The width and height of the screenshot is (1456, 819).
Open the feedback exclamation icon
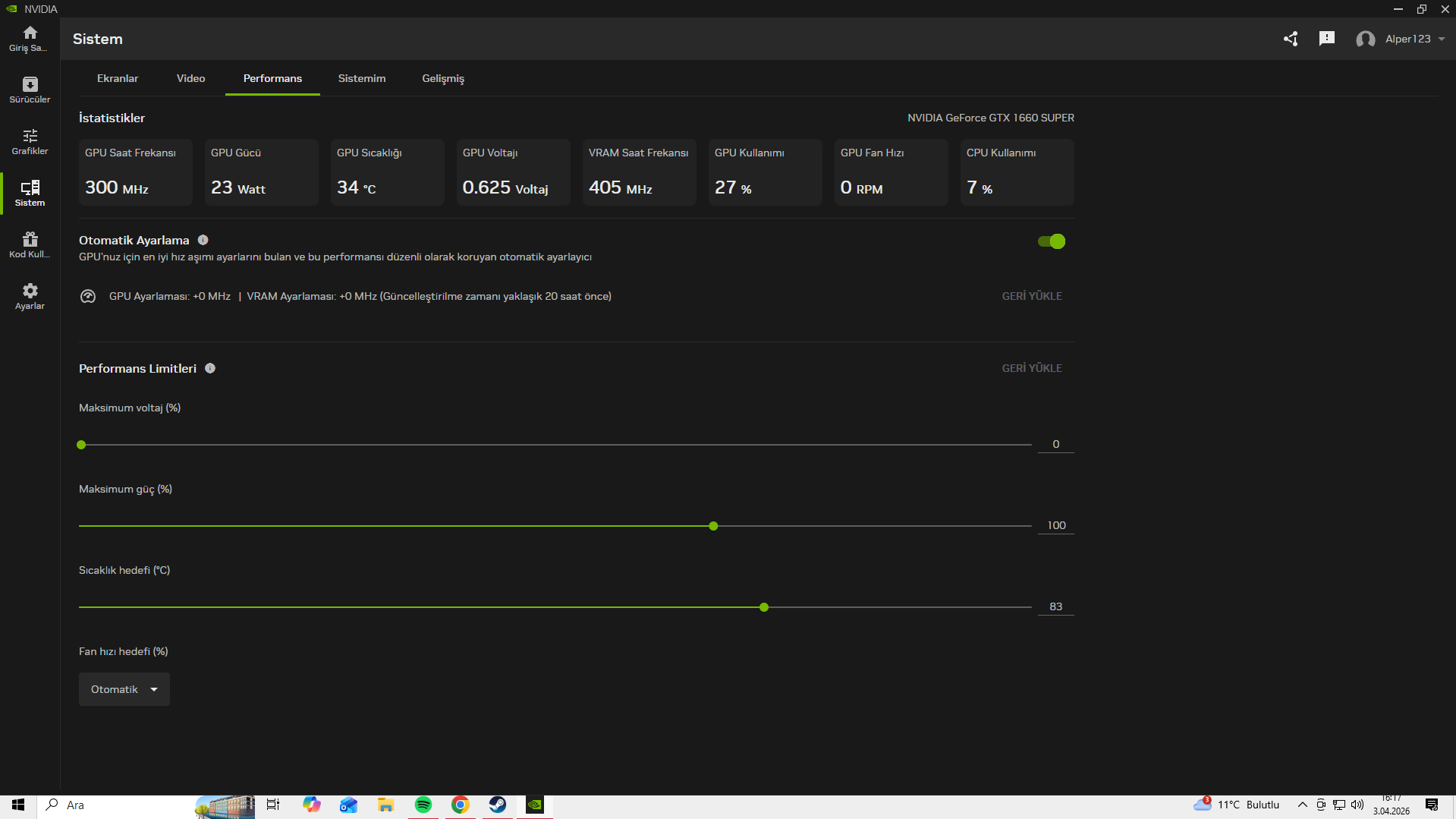(1326, 39)
